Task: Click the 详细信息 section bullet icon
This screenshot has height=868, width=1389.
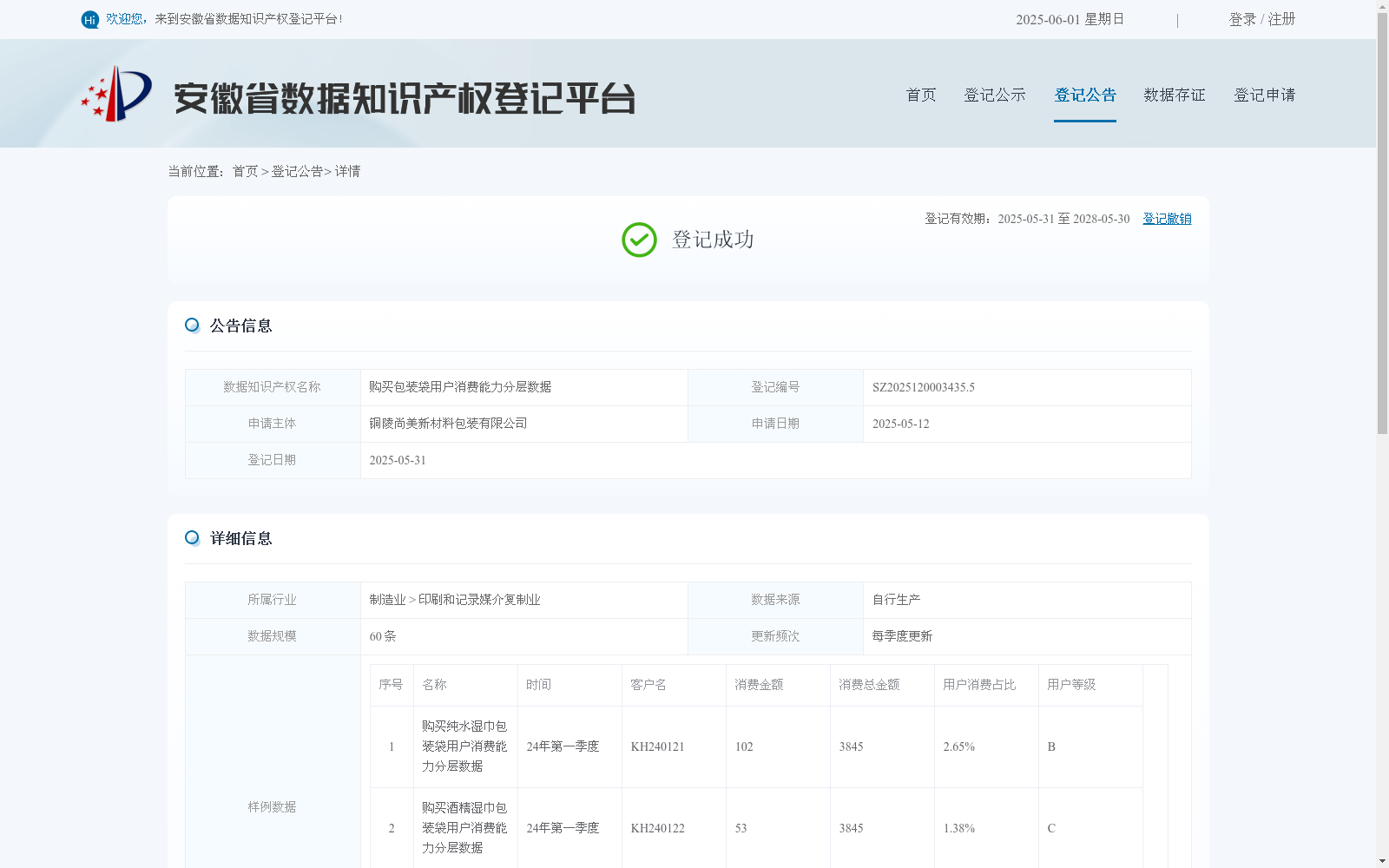Action: (x=193, y=538)
